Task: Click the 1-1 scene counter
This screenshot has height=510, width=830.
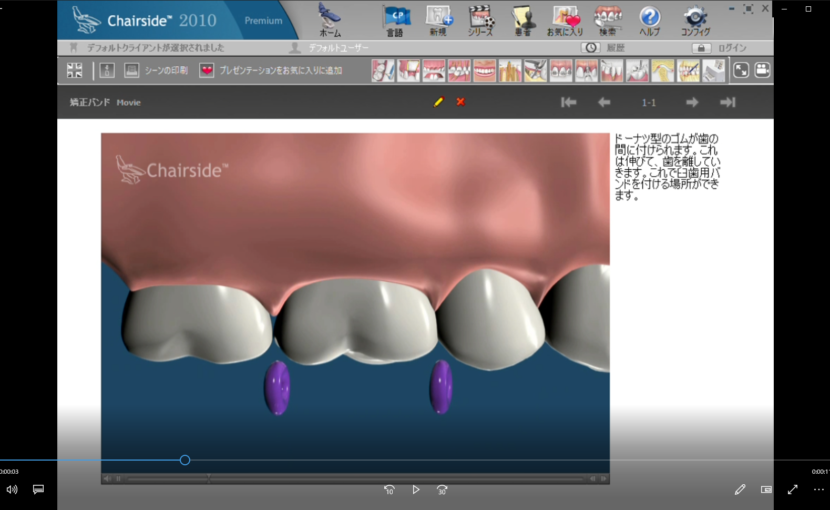Action: pyautogui.click(x=648, y=103)
